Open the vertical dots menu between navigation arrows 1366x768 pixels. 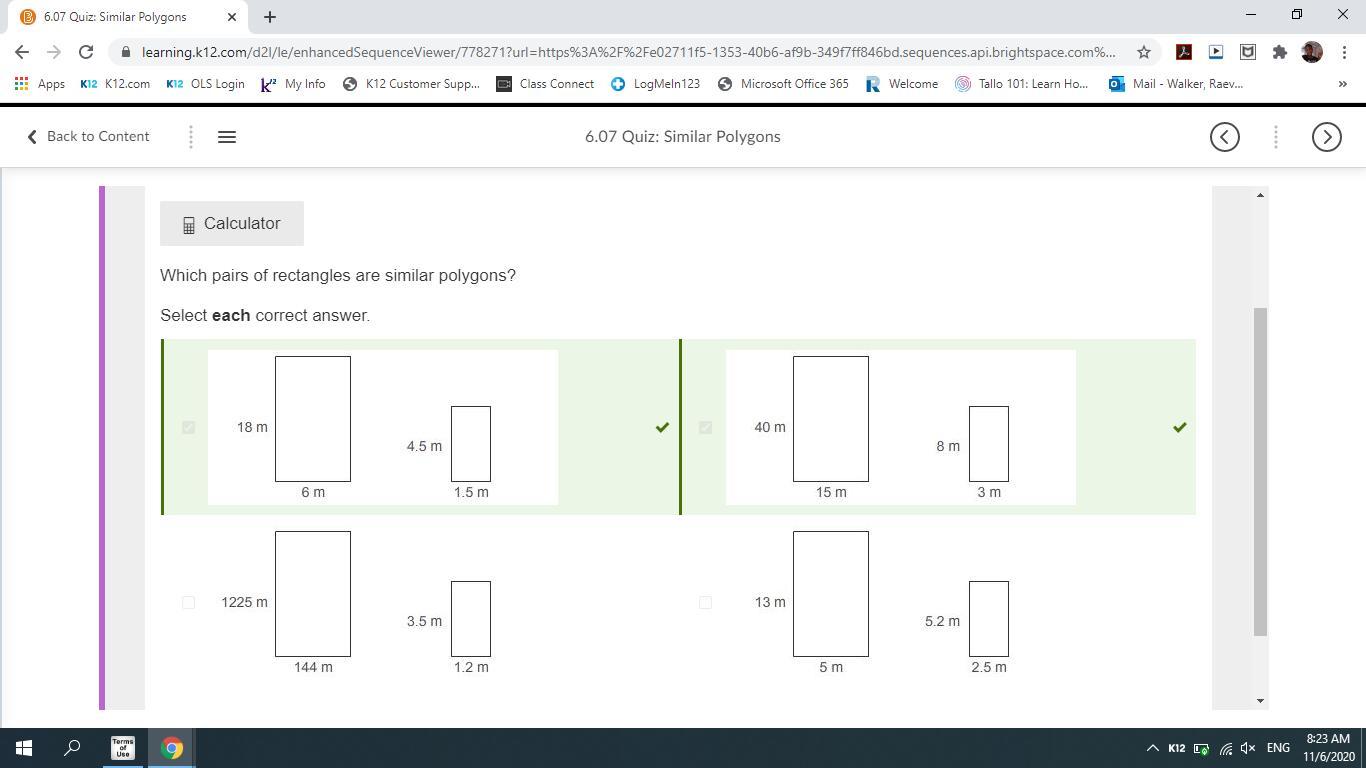pos(1276,137)
